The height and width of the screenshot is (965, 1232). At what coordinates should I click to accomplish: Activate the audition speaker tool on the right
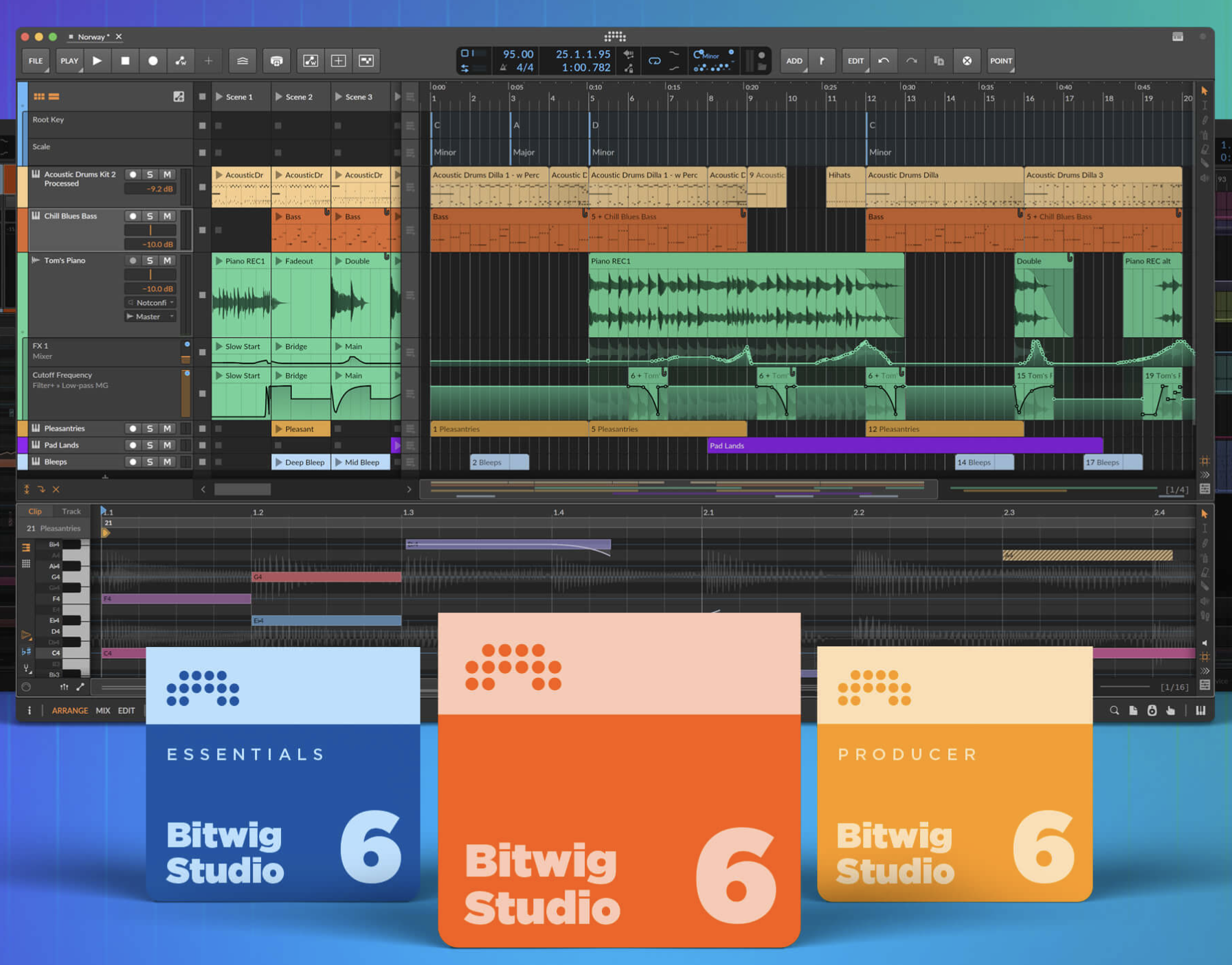click(1204, 177)
